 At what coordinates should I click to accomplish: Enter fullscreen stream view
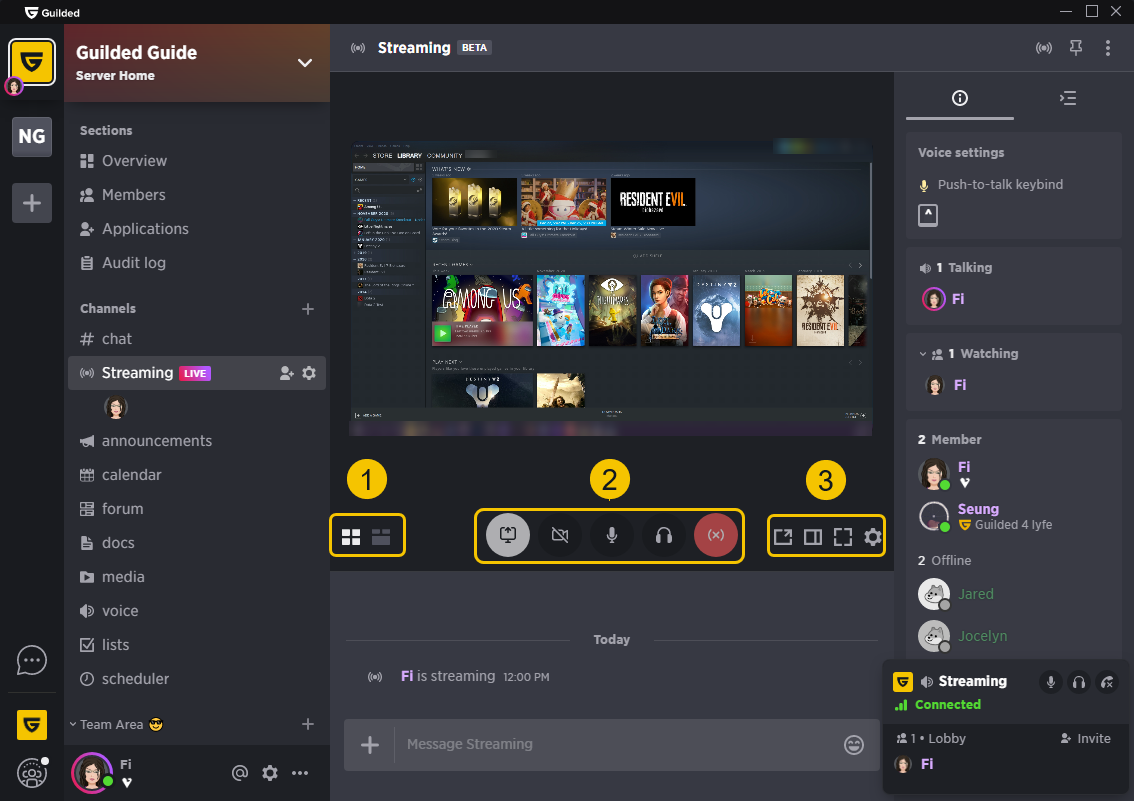pos(843,536)
